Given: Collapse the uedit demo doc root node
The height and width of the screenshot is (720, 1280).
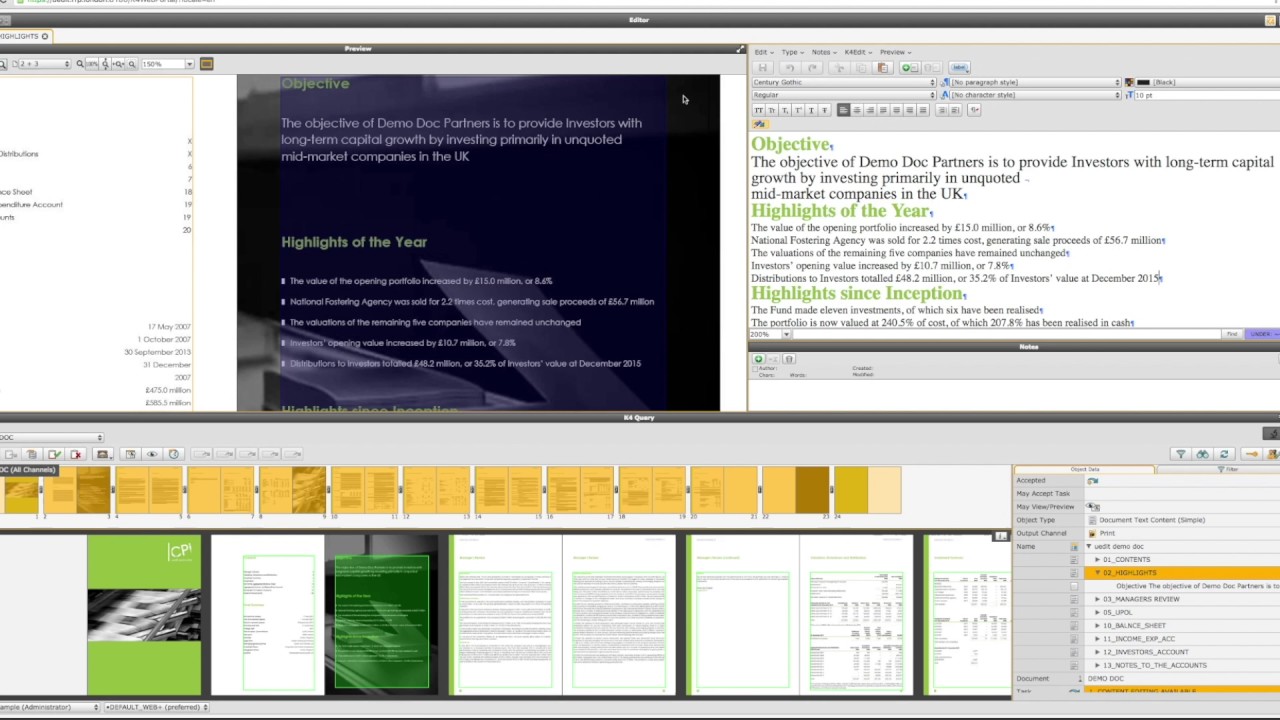Looking at the screenshot, I should (1089, 547).
